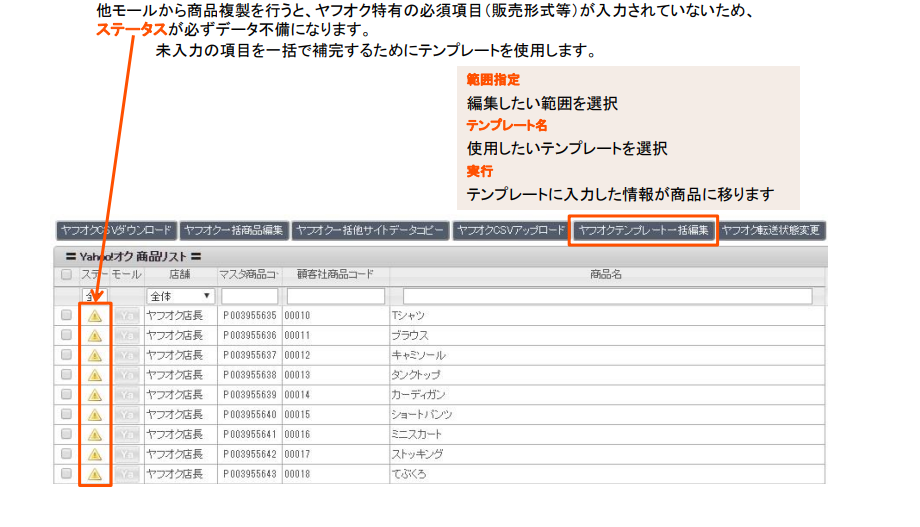Click Ya mall icon in タンクトップ row
The image size is (920, 527).
point(127,375)
